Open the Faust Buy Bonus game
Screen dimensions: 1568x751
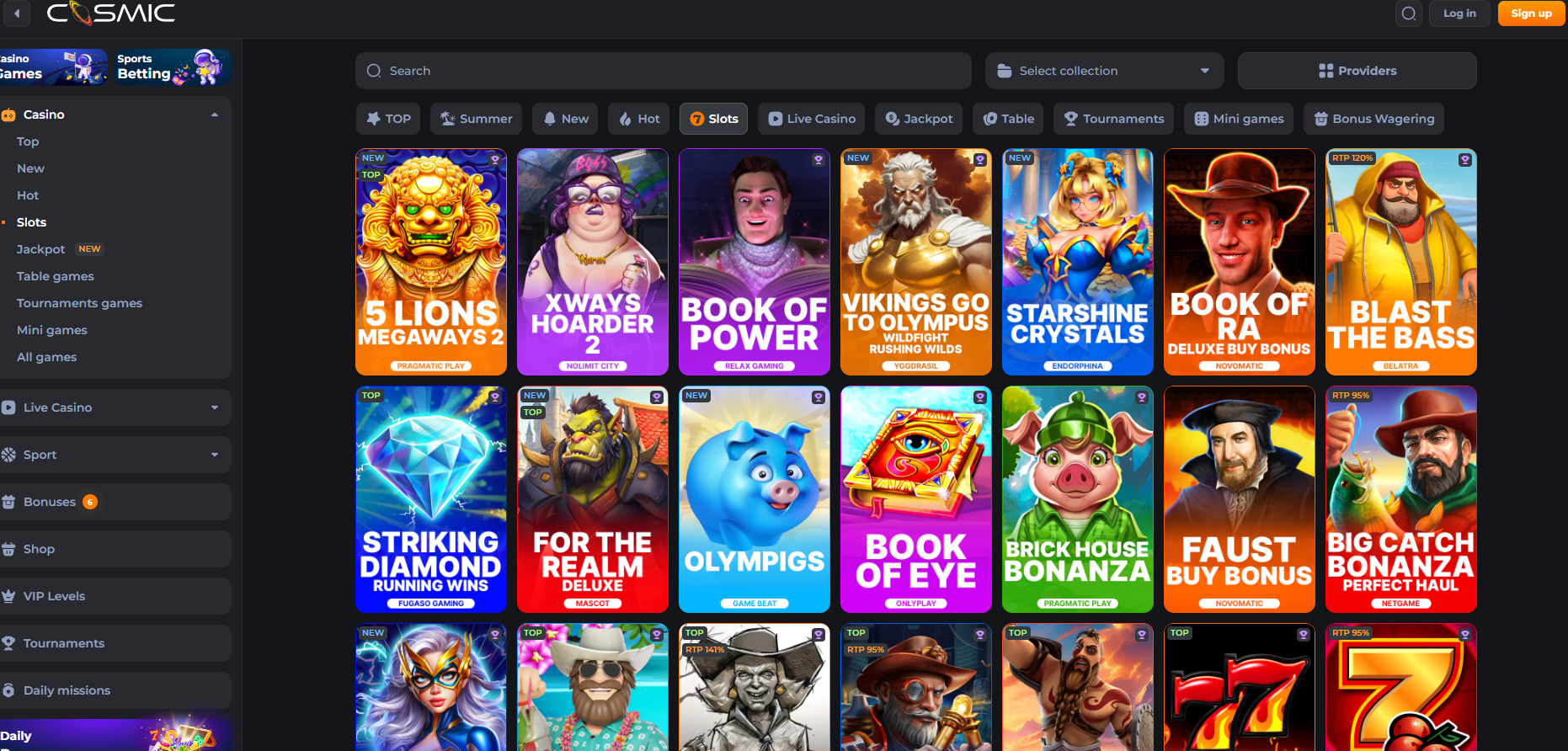(1240, 499)
